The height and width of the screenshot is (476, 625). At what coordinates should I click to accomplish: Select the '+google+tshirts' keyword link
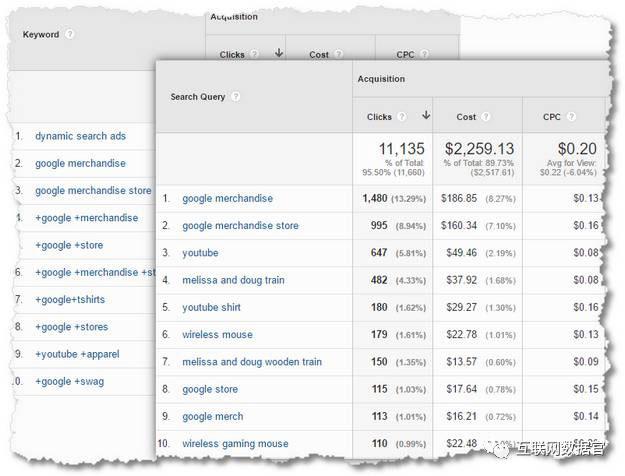[x=69, y=299]
